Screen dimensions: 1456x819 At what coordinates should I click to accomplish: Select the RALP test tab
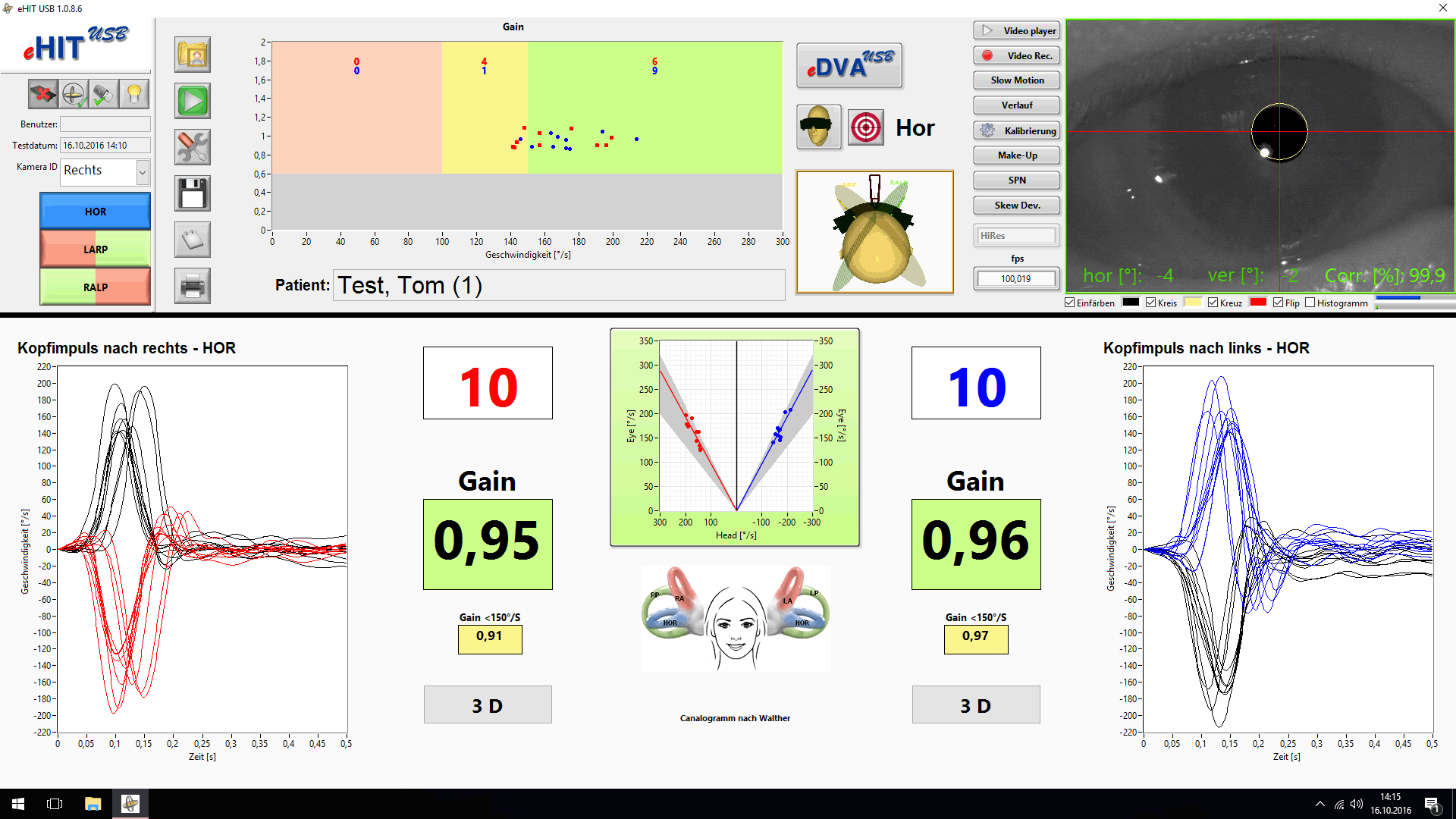pos(96,287)
